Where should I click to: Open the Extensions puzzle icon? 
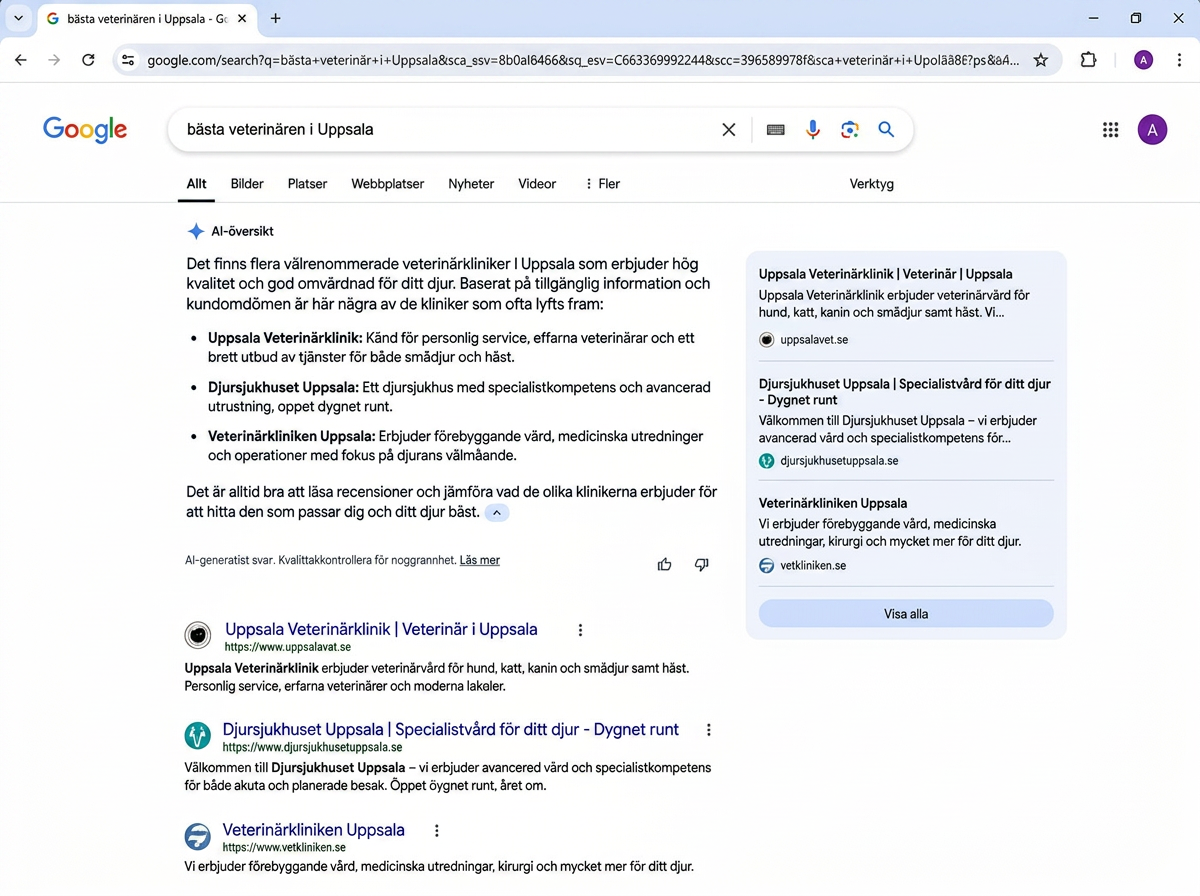pyautogui.click(x=1089, y=60)
